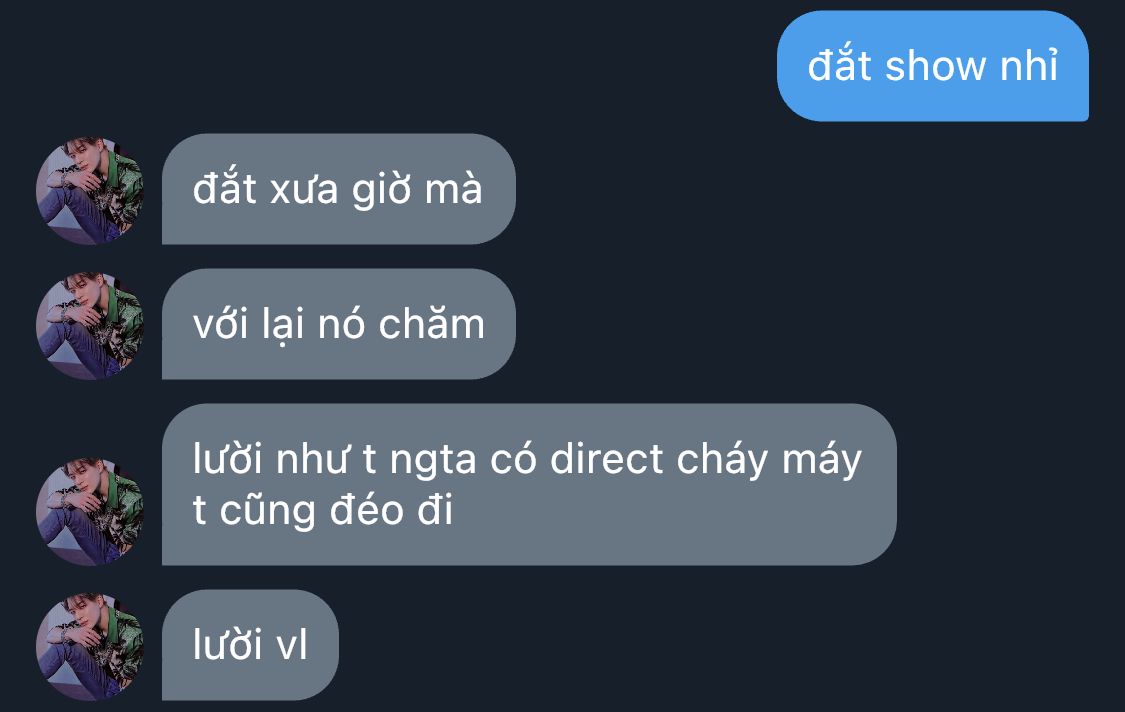Click avatar beside the "direct cháy máy" message
Viewport: 1125px width, 712px height.
(90, 512)
